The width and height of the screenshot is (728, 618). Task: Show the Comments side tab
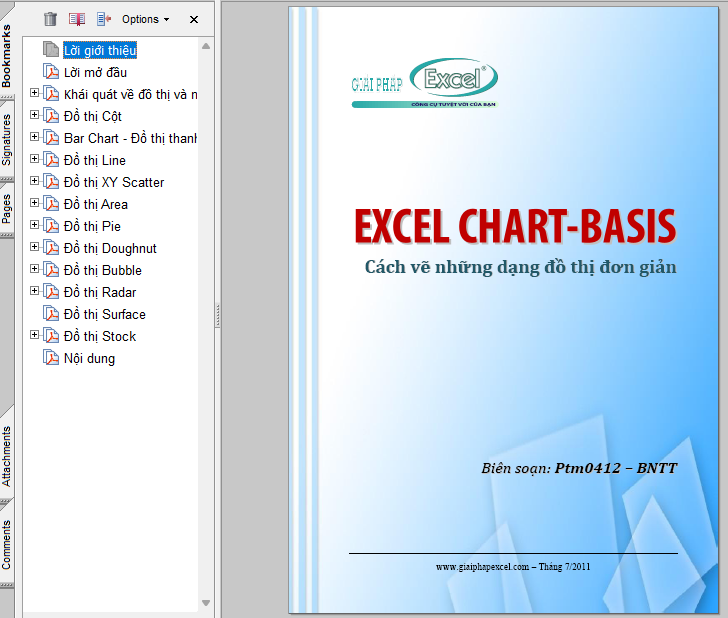click(8, 544)
